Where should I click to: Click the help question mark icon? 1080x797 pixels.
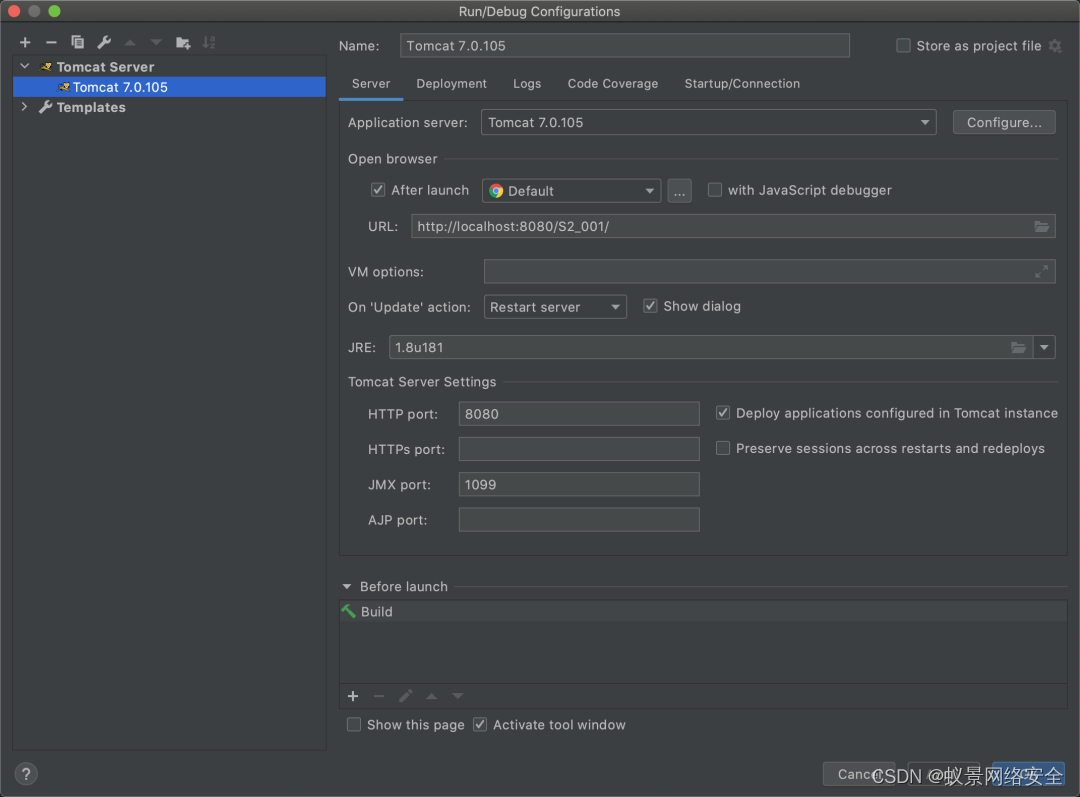pos(27,773)
